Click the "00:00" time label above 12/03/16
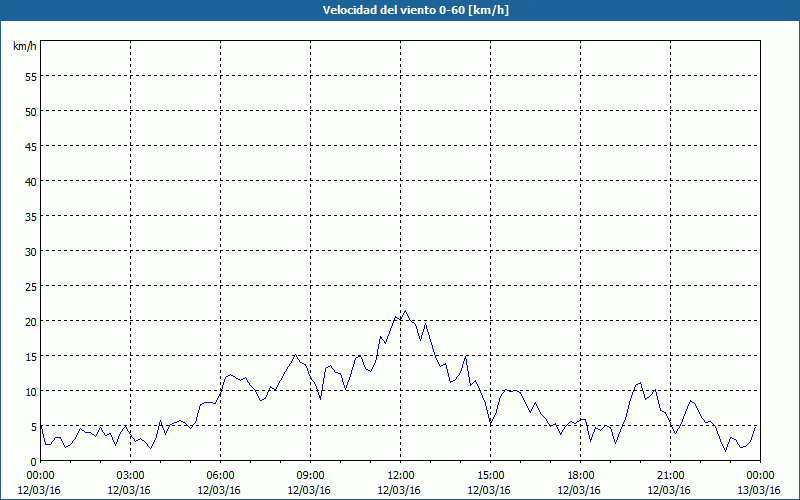This screenshot has width=800, height=500. [40, 476]
